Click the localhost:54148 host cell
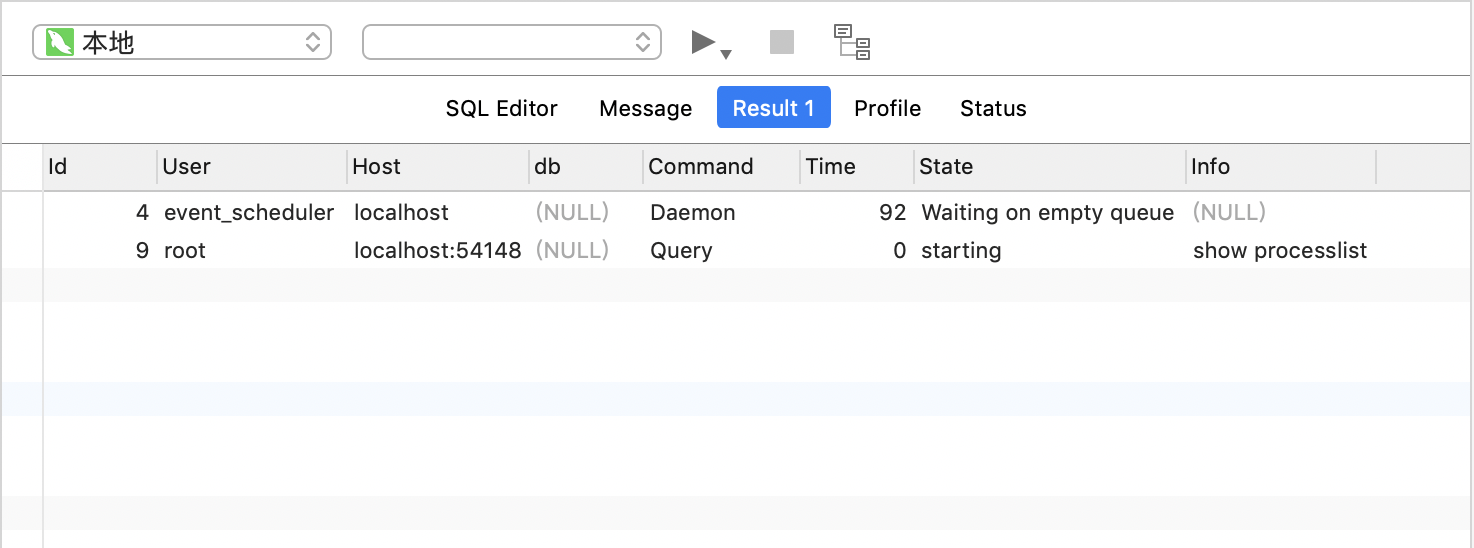This screenshot has width=1474, height=548. [x=438, y=251]
